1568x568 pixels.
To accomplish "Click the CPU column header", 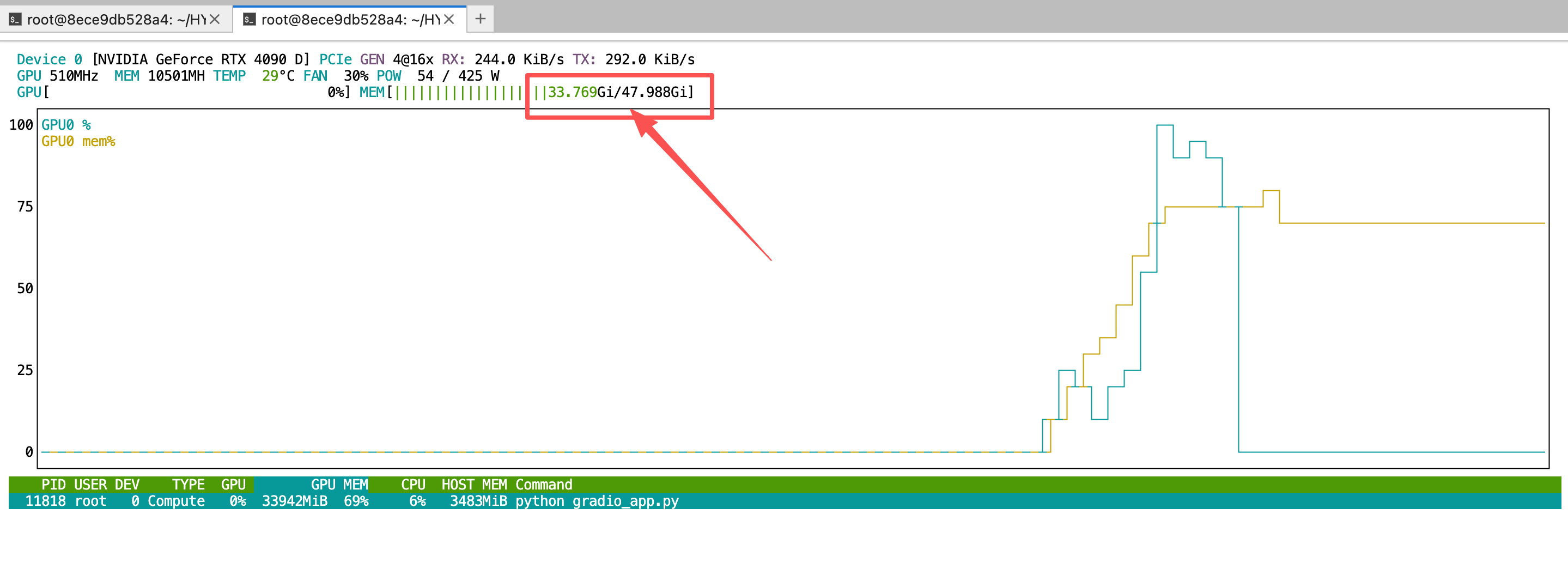I will [x=412, y=485].
